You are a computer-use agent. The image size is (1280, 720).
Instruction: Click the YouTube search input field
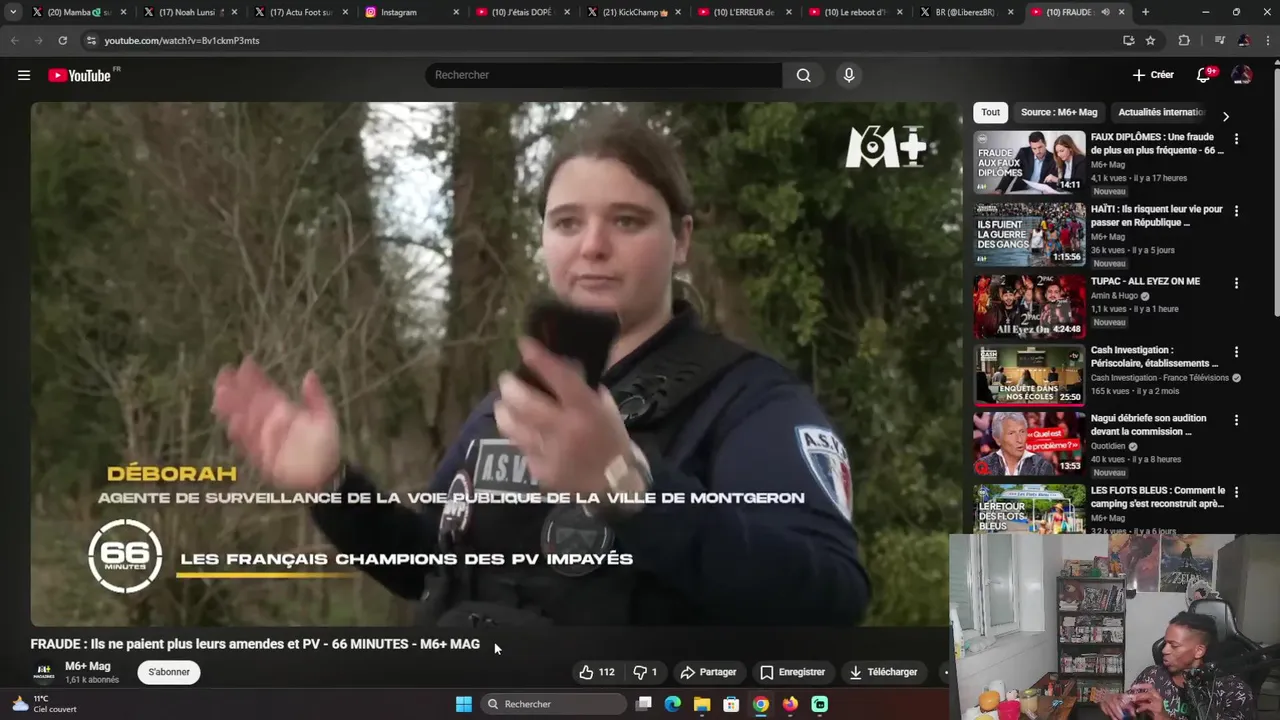point(604,75)
